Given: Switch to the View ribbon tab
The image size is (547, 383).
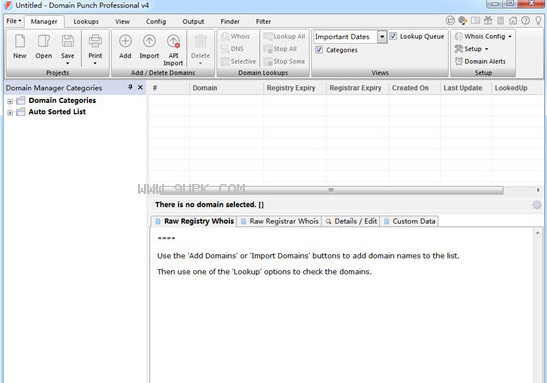Looking at the screenshot, I should point(122,22).
